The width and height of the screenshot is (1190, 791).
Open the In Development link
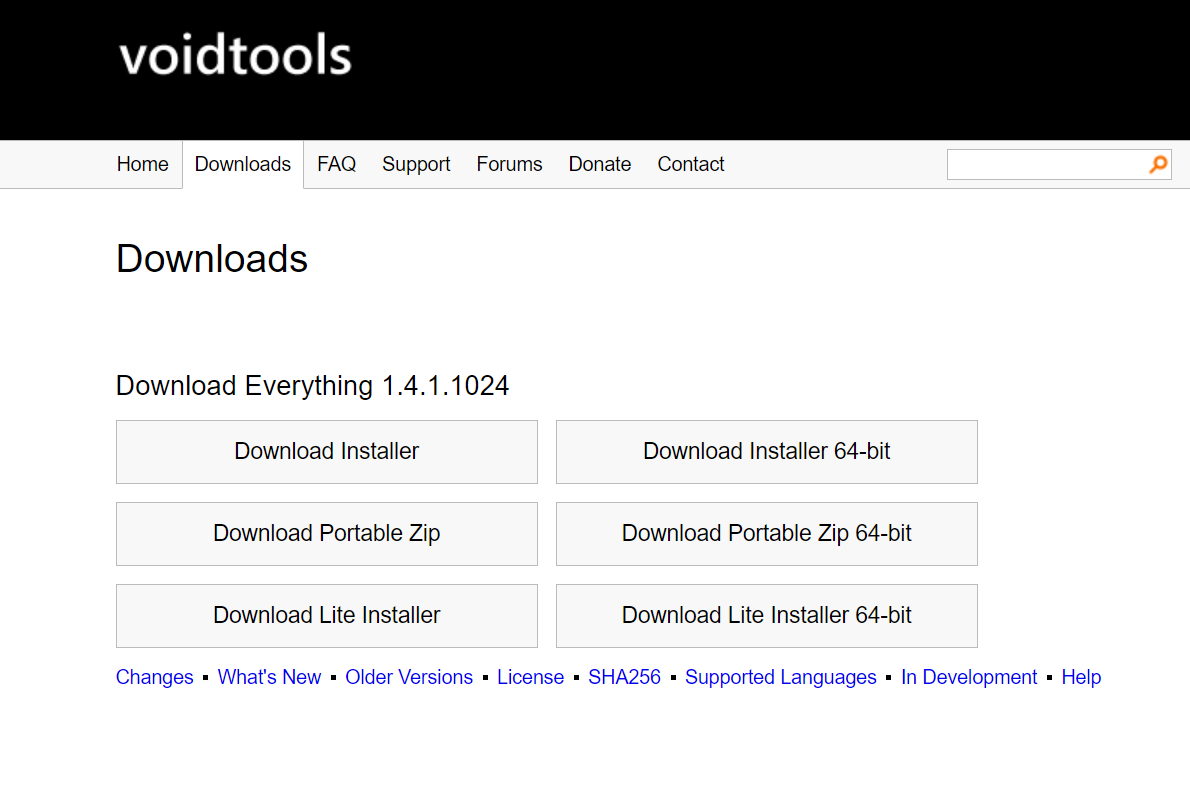pos(969,677)
